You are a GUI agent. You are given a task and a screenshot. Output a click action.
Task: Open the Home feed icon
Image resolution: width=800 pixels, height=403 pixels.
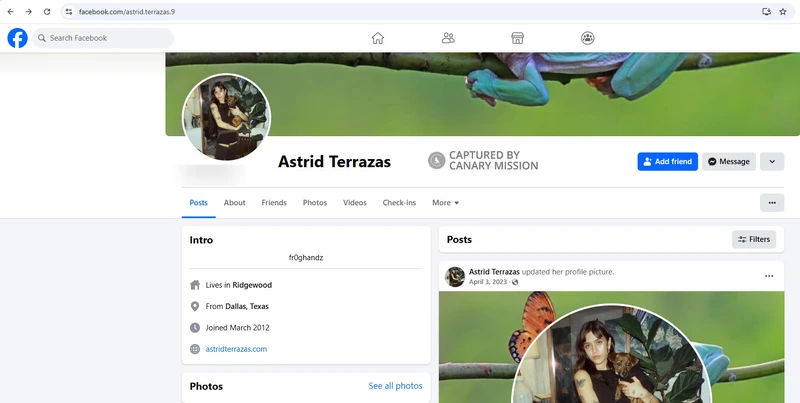click(378, 38)
